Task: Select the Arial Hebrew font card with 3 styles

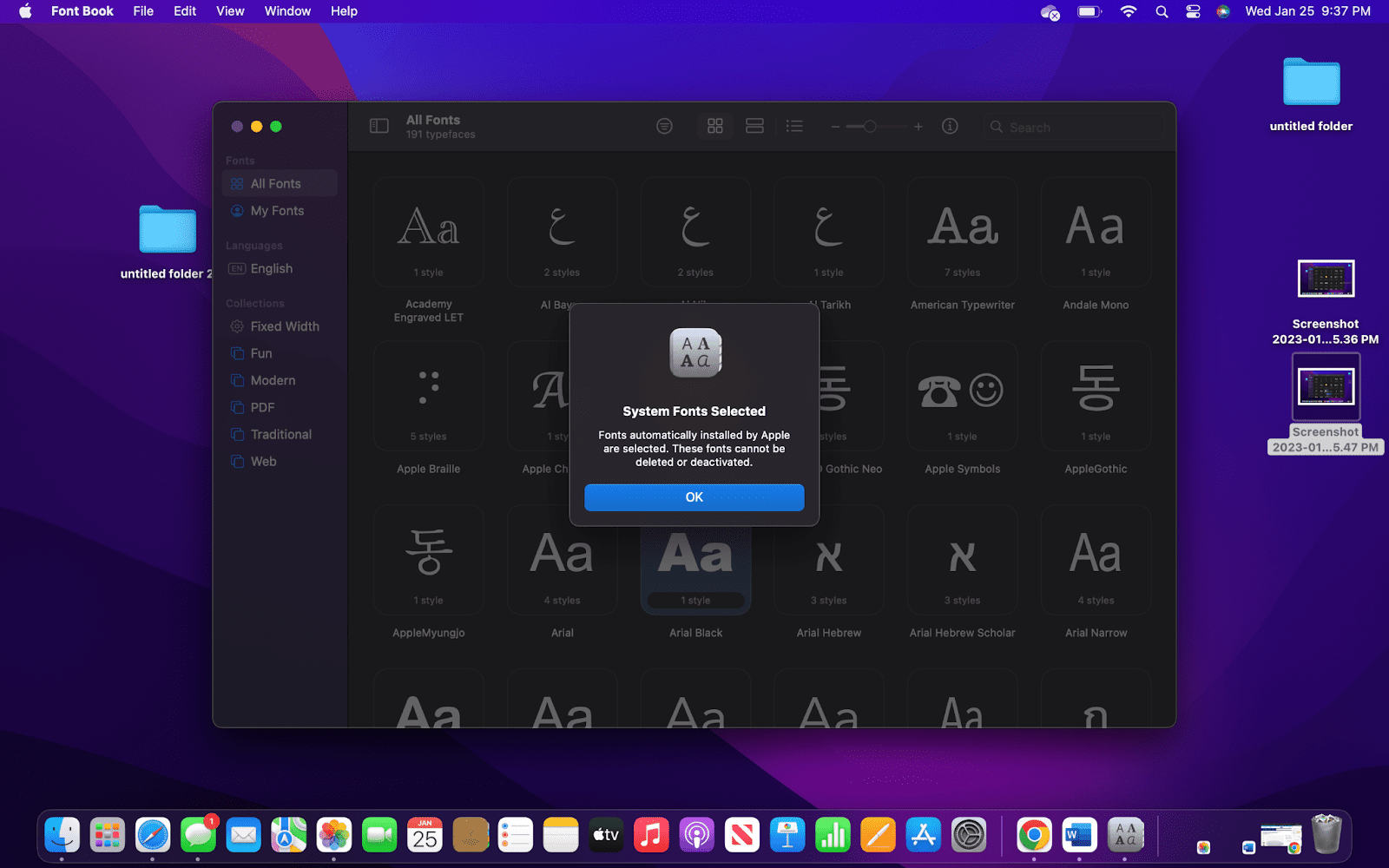Action: coord(829,561)
